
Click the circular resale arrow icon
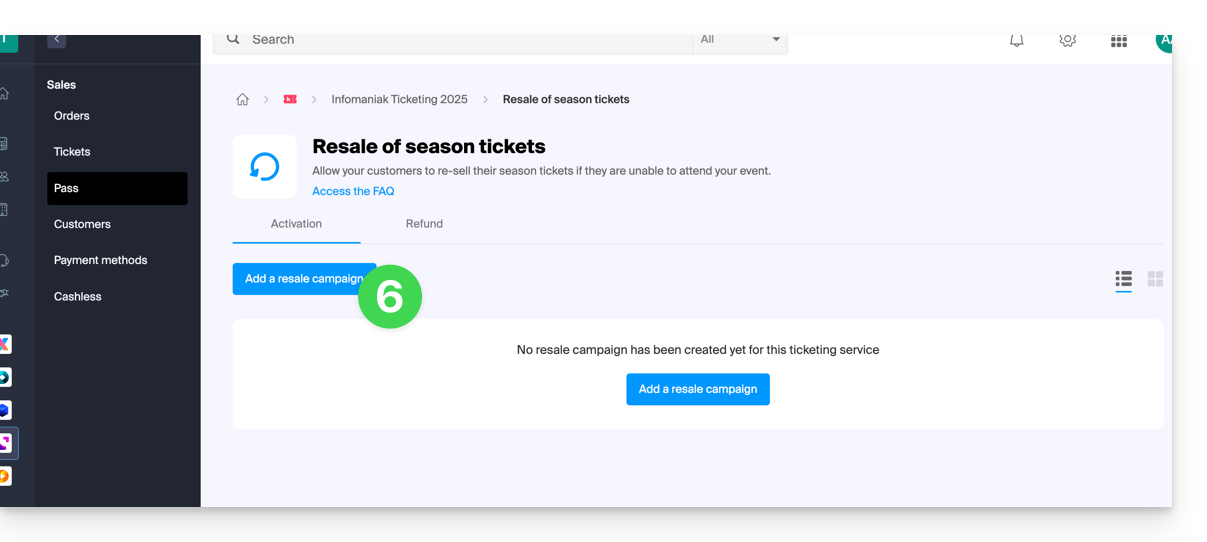(x=264, y=166)
